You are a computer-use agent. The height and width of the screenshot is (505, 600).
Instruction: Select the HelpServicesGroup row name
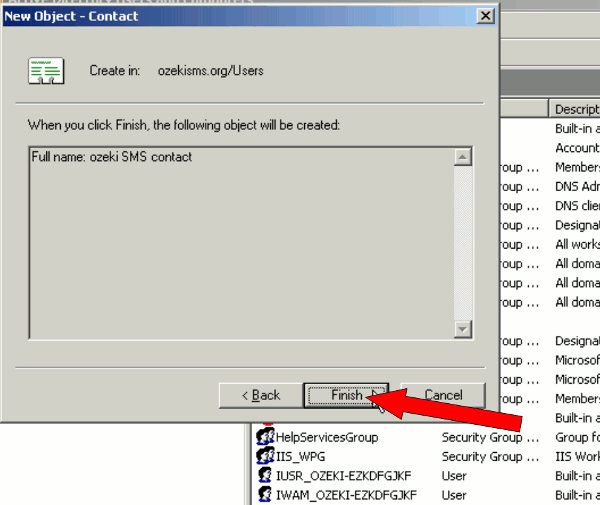[x=327, y=437]
